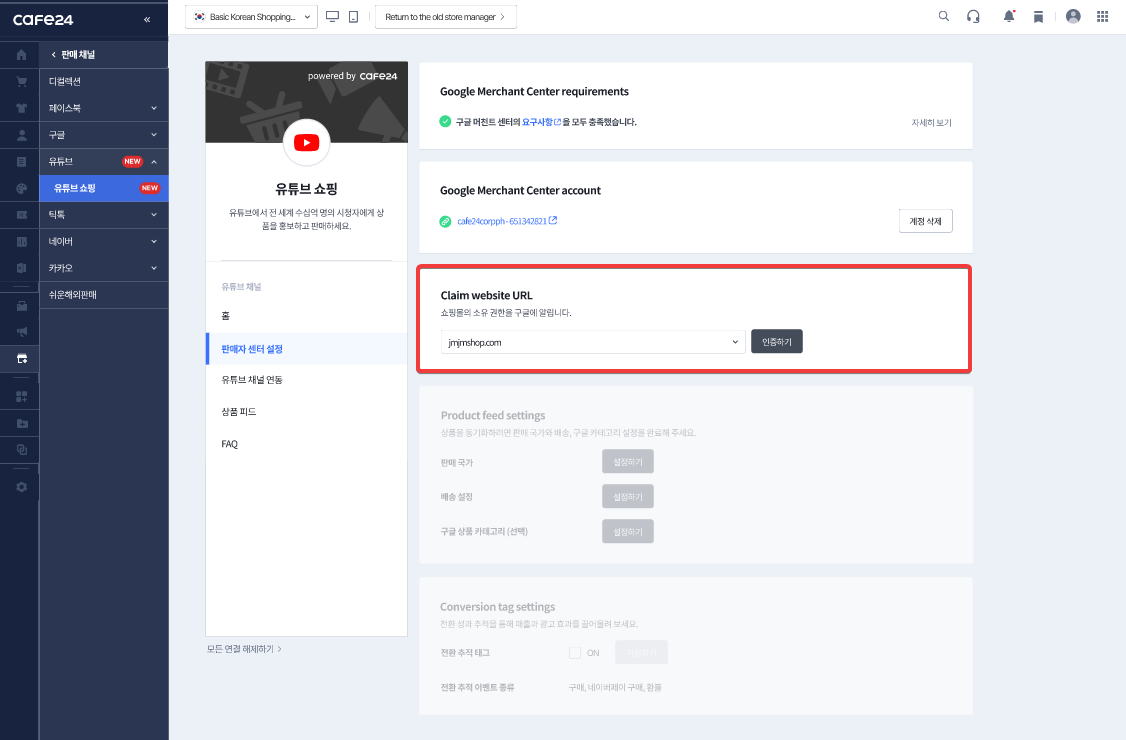Open the t-shirt products icon

pos(22,108)
